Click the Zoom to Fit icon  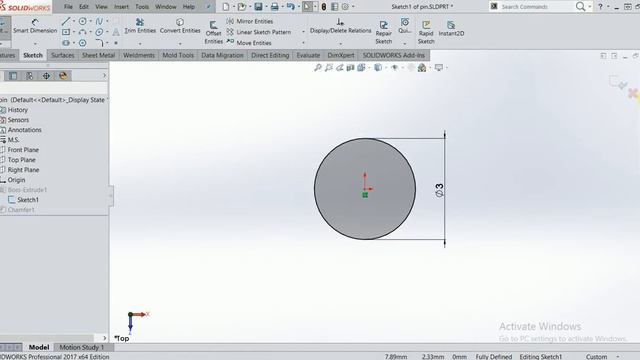[x=318, y=68]
